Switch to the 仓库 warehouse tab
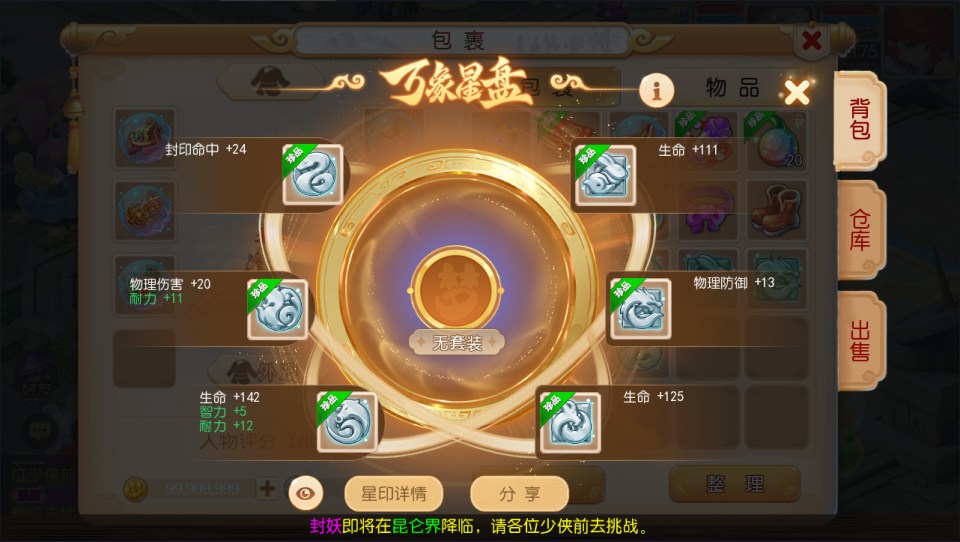960x542 pixels. point(860,230)
